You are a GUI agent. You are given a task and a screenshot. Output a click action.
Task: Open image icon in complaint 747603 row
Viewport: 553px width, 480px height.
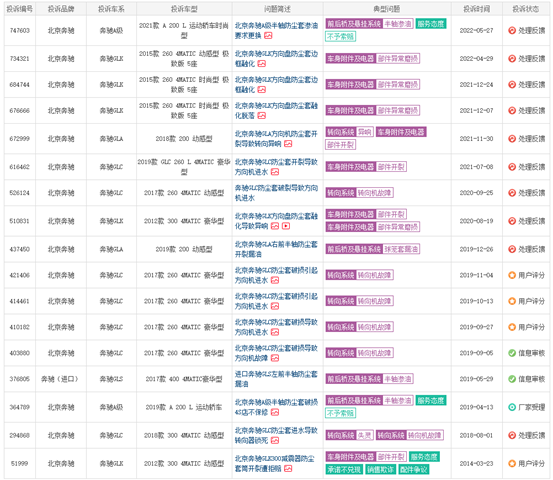pyautogui.click(x=268, y=36)
